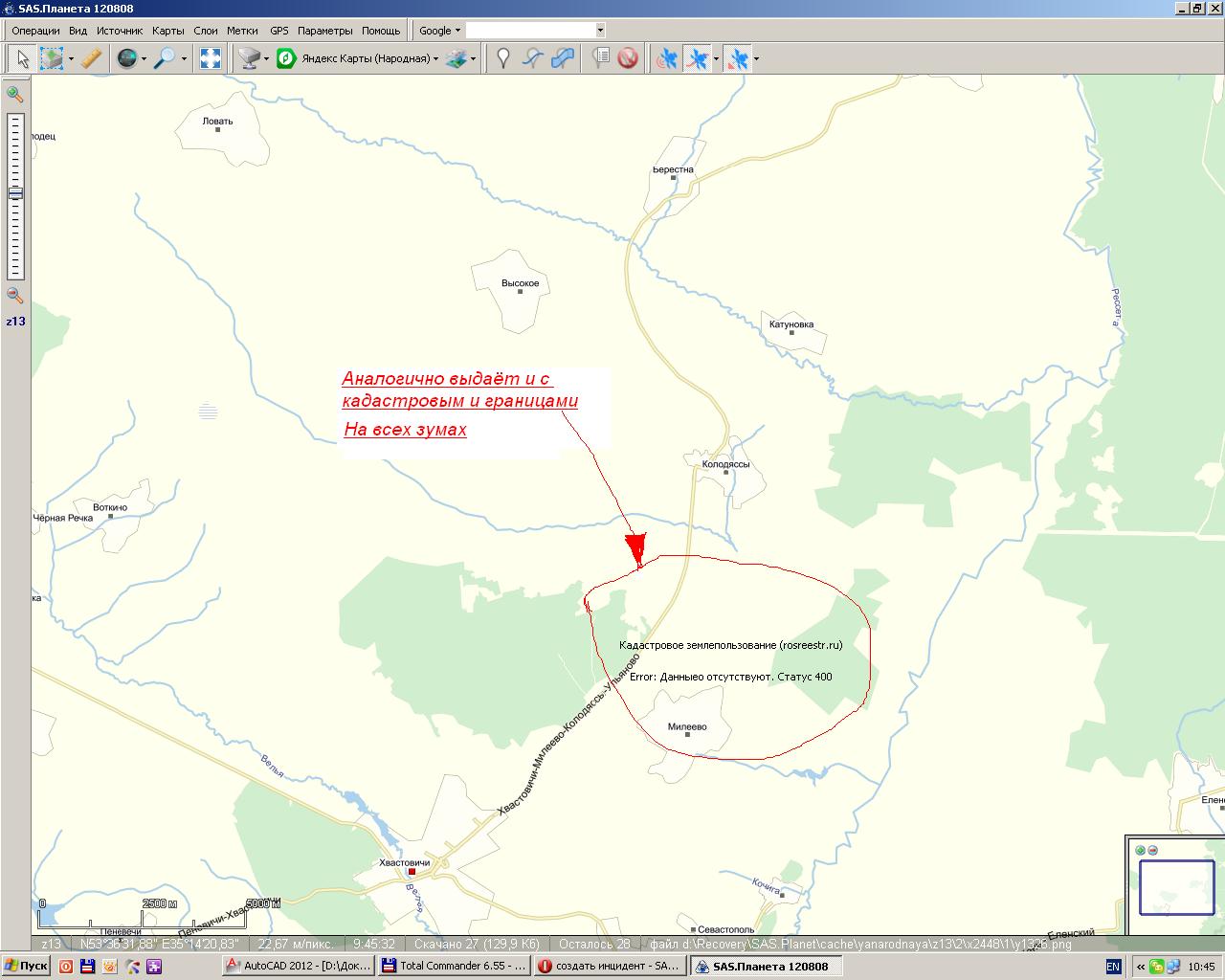The image size is (1225, 980).
Task: Zoom in with the green magnifier
Action: (x=14, y=94)
